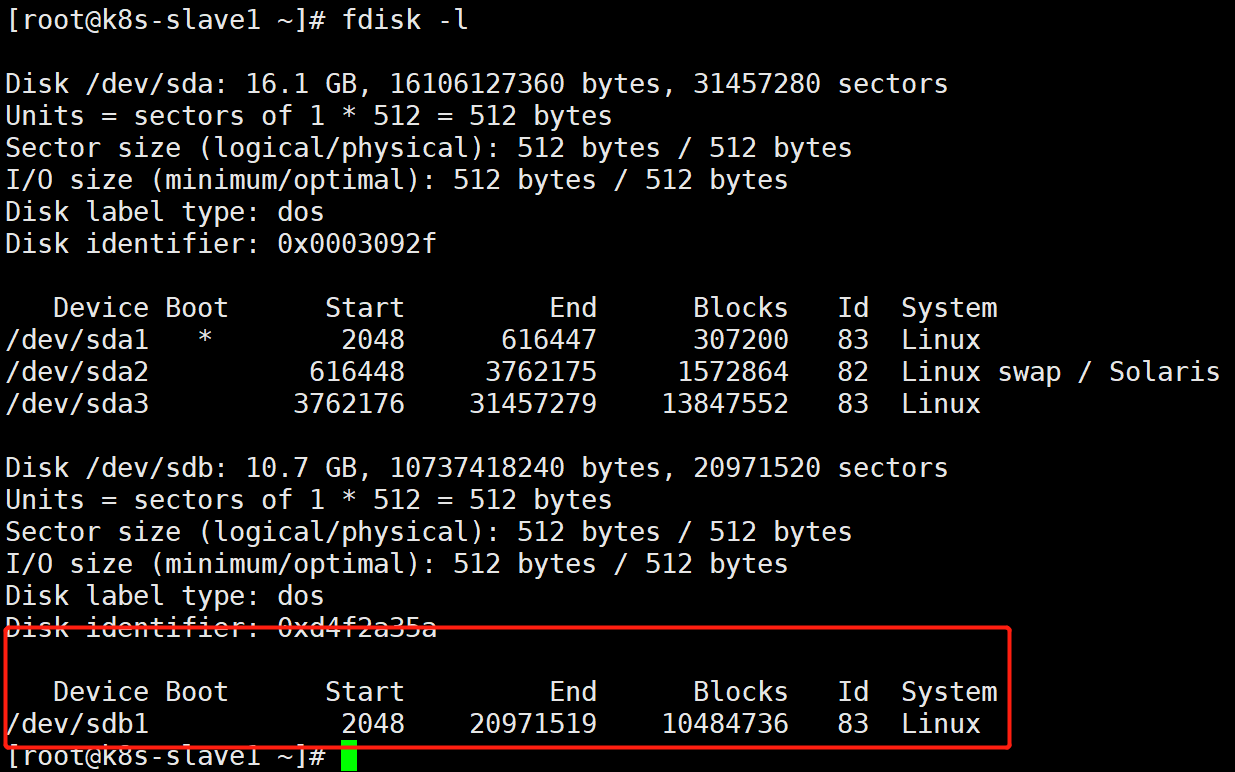Image resolution: width=1235 pixels, height=772 pixels.
Task: Click the System column header text
Action: tap(948, 307)
